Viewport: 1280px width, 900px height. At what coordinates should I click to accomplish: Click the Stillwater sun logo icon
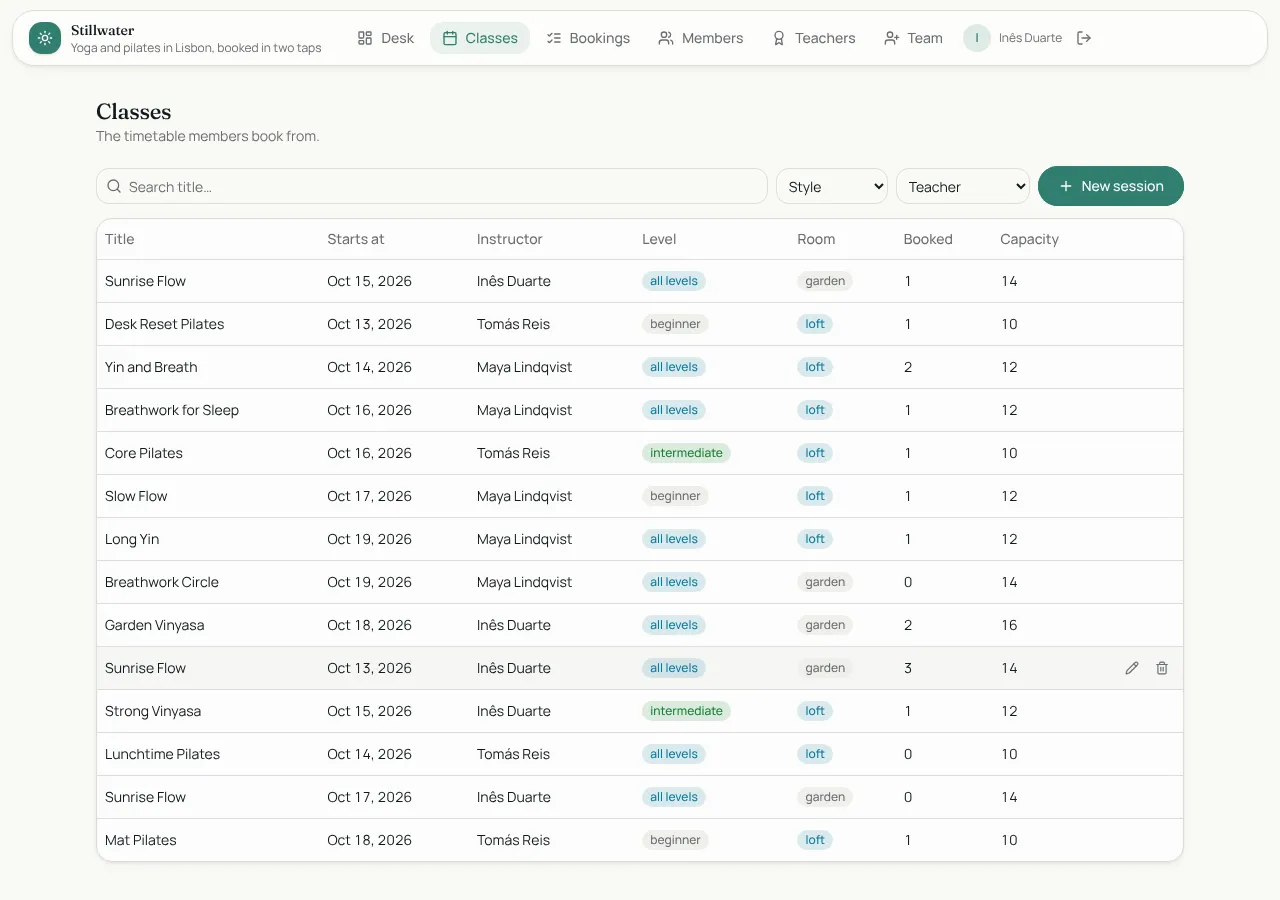[45, 38]
